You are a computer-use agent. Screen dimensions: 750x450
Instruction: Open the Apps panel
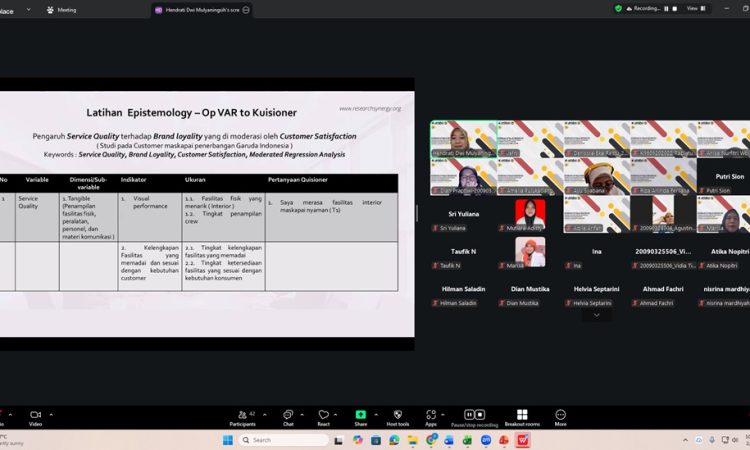[x=431, y=417]
